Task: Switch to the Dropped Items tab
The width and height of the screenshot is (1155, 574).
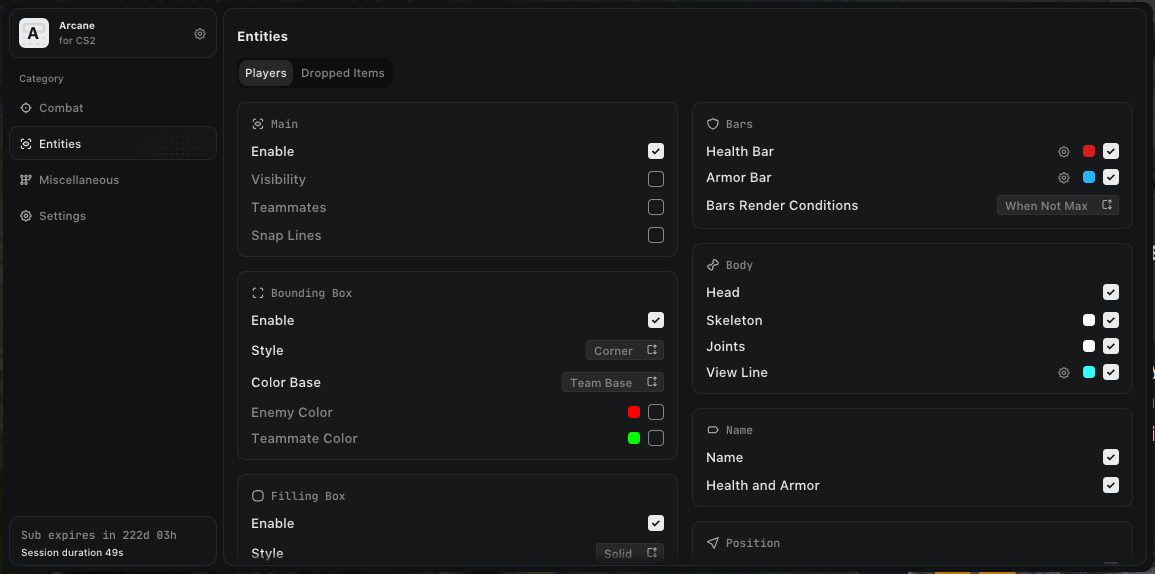Action: click(x=342, y=73)
